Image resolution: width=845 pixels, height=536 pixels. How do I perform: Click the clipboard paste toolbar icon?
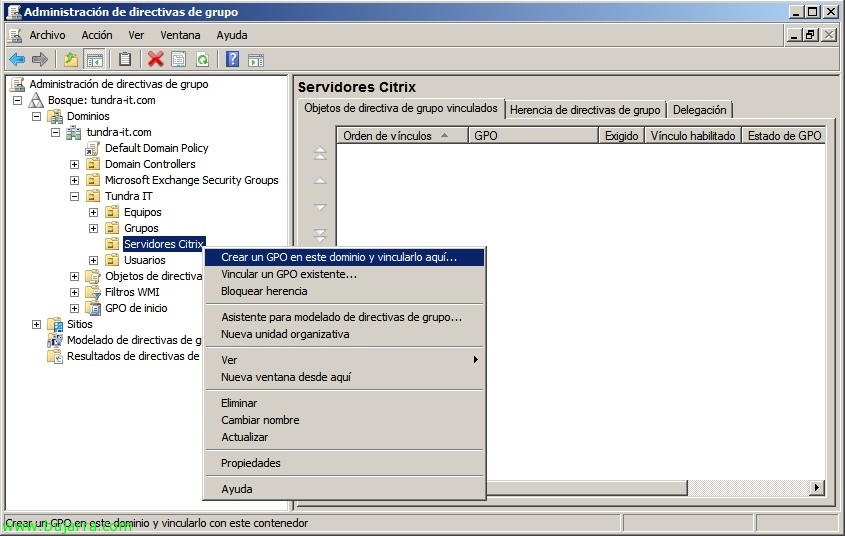(125, 59)
